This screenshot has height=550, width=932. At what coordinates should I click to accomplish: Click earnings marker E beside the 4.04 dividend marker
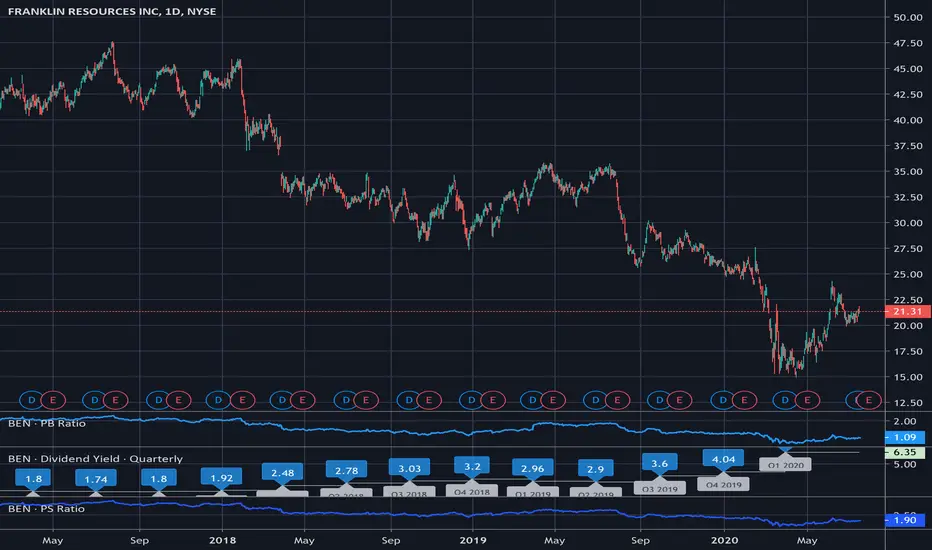point(744,400)
